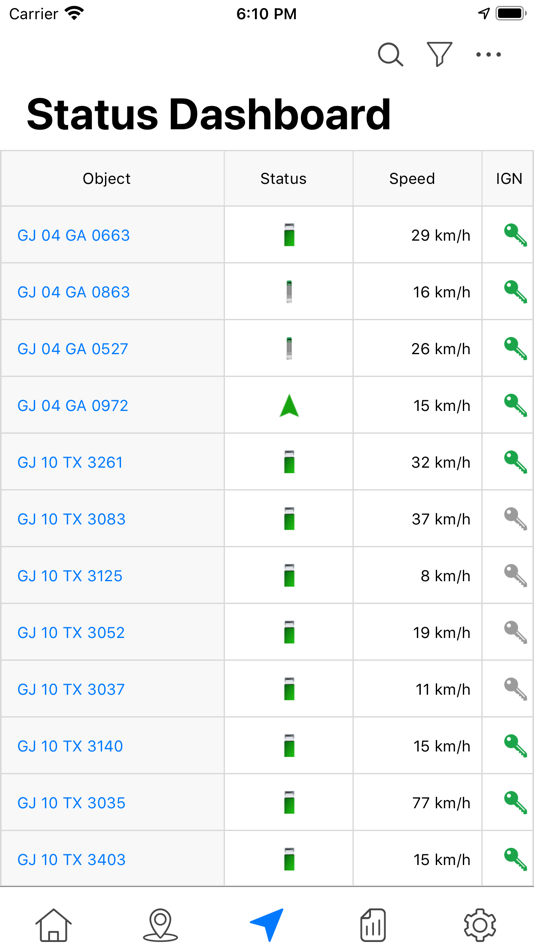
Task: Tap status icon for GJ 10 TX 3140
Action: tap(289, 746)
